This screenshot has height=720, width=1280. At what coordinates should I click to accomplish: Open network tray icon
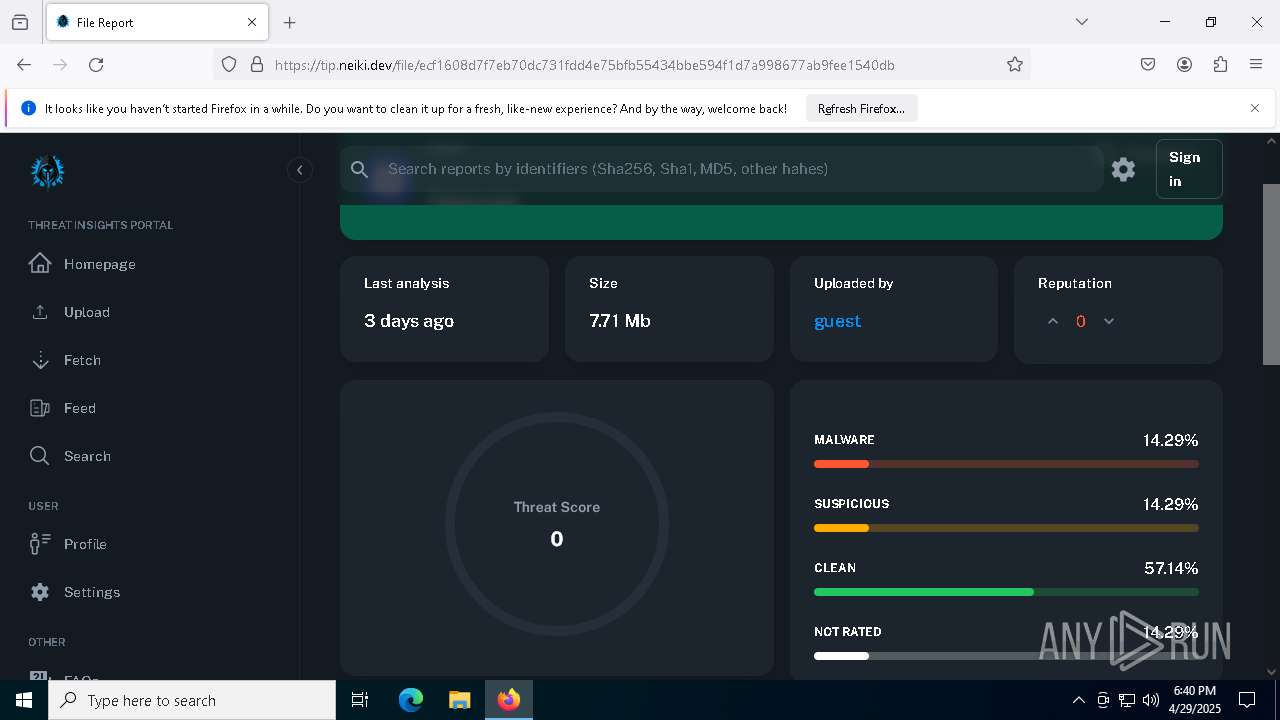tap(1126, 700)
